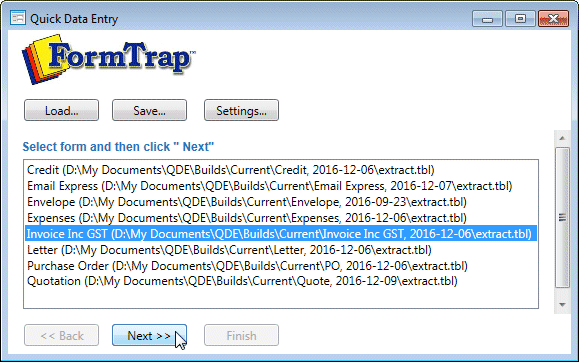Click the scrollbar up arrow

562,138
